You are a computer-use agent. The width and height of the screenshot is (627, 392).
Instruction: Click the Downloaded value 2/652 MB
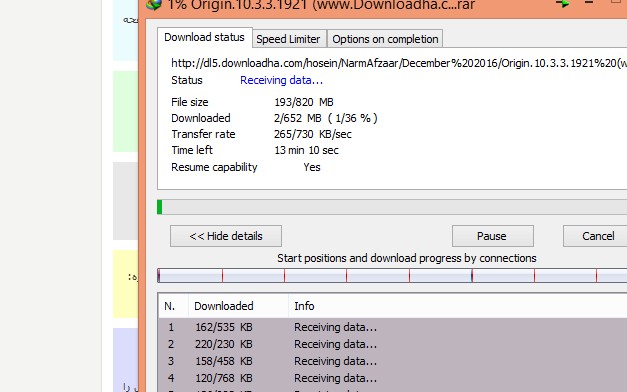coord(325,118)
